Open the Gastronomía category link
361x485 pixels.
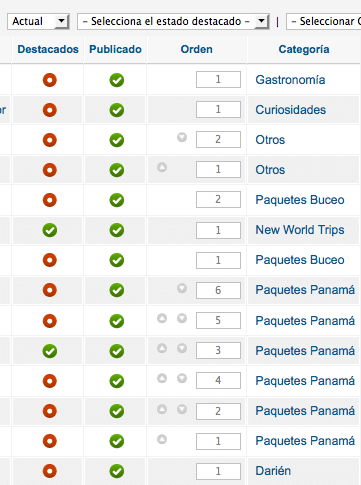tap(290, 80)
